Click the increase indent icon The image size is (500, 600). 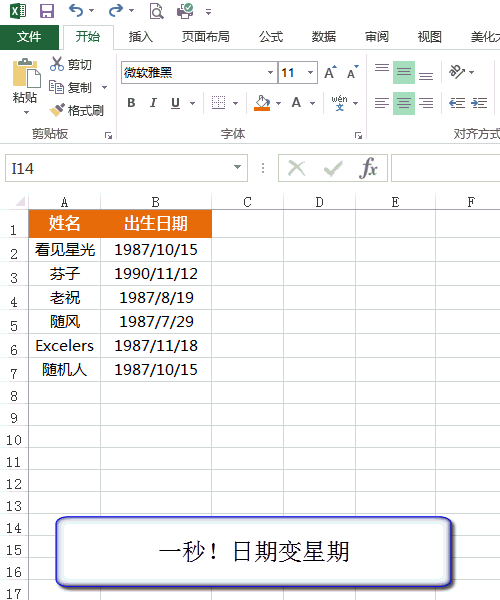479,103
